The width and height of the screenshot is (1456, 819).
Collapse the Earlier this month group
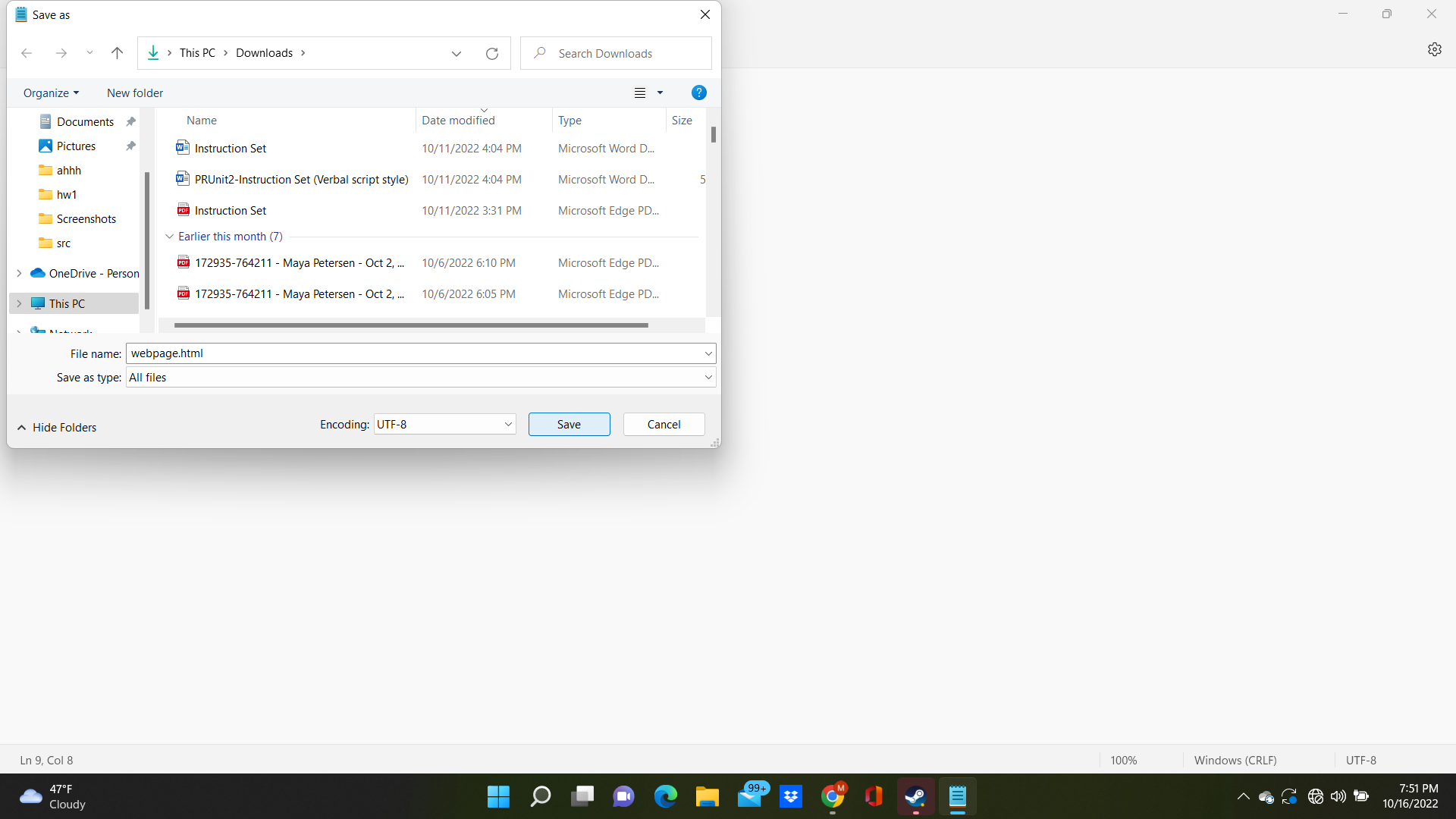169,236
